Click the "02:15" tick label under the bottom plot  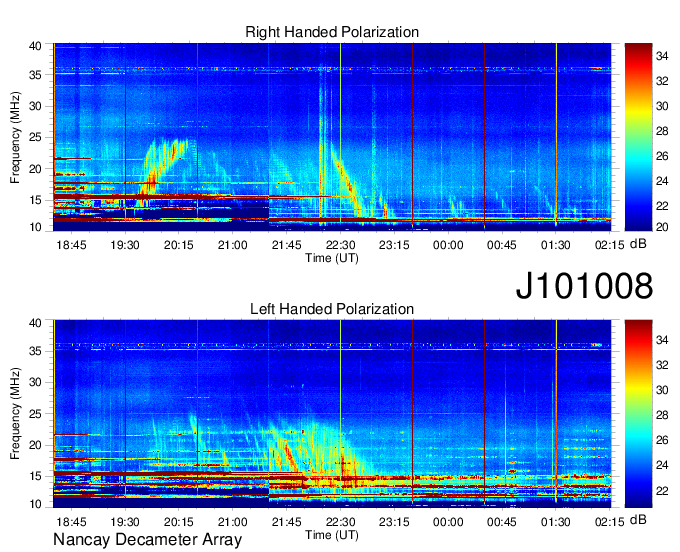click(x=609, y=522)
